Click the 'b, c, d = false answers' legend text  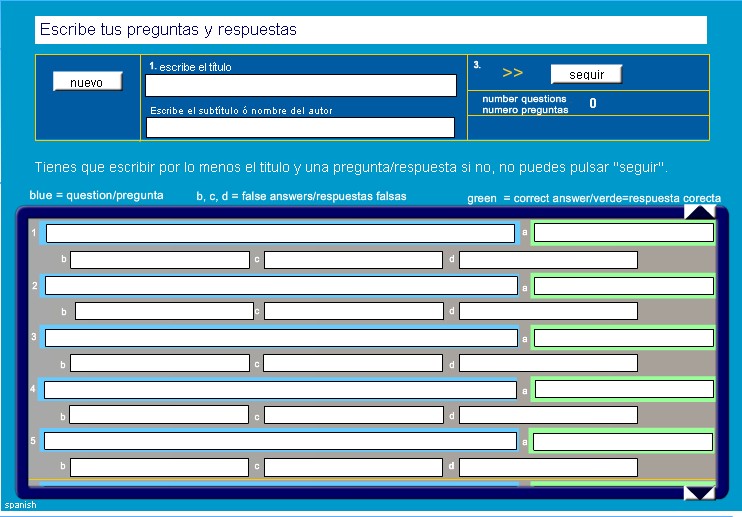tap(301, 196)
